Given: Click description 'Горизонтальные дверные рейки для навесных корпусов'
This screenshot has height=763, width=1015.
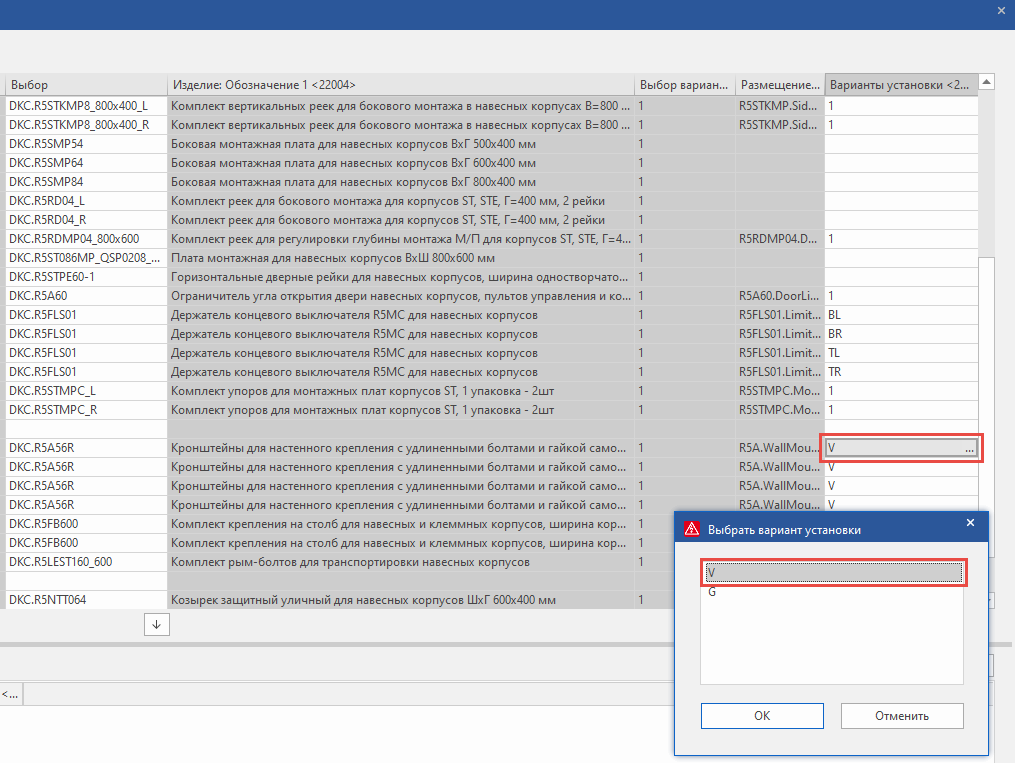Looking at the screenshot, I should (401, 277).
